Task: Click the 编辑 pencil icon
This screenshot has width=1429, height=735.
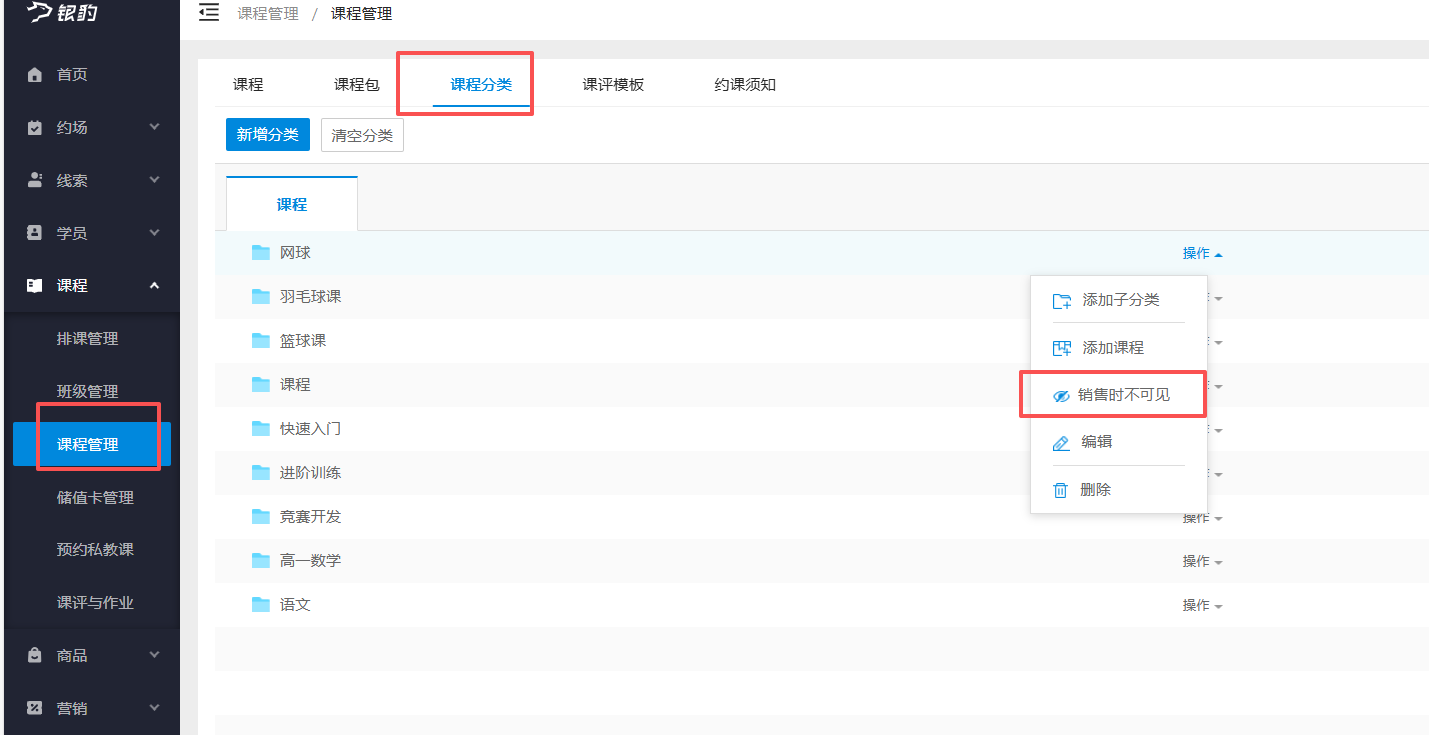Action: tap(1062, 442)
